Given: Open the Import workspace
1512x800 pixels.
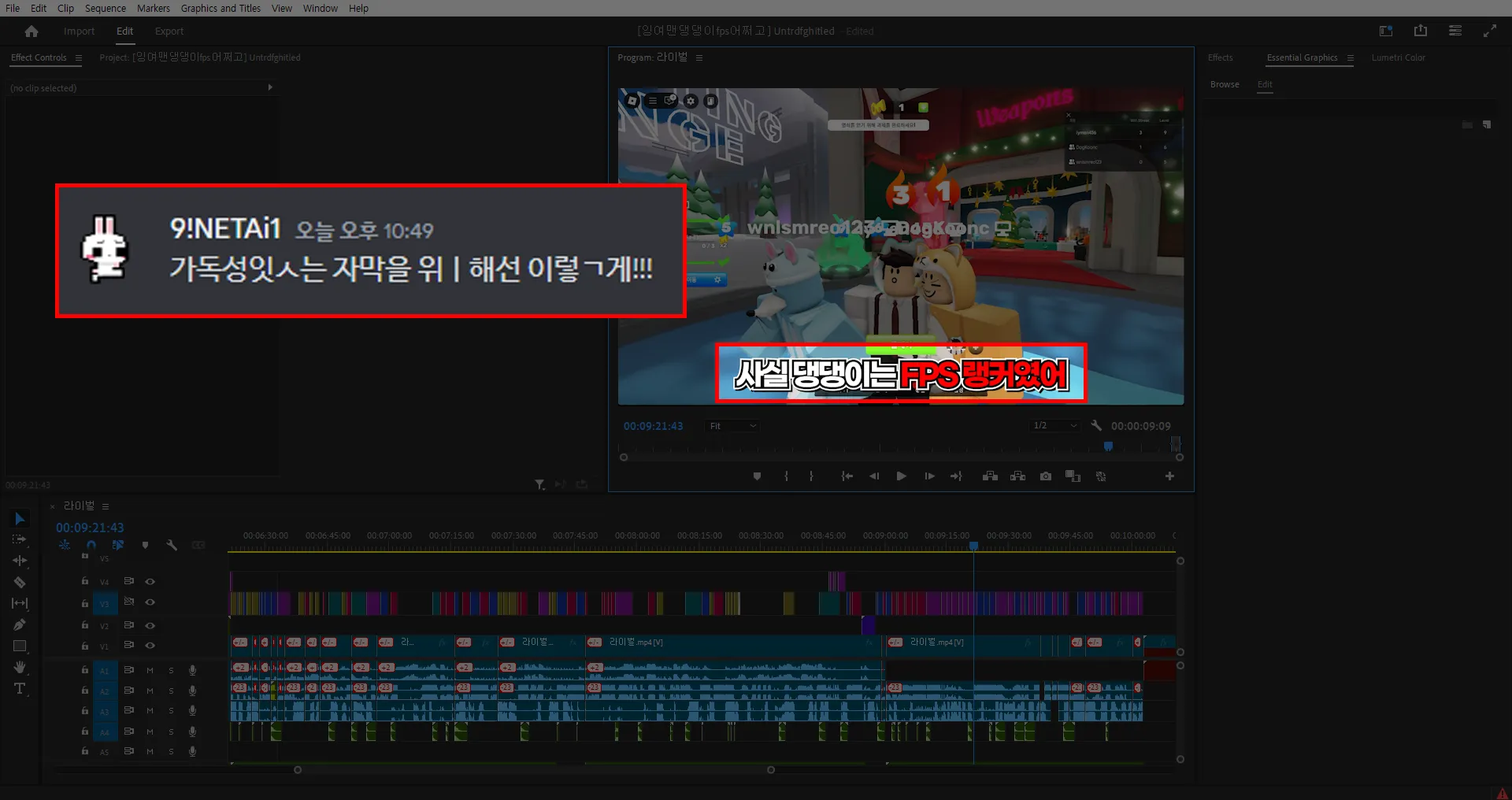Looking at the screenshot, I should pyautogui.click(x=79, y=31).
